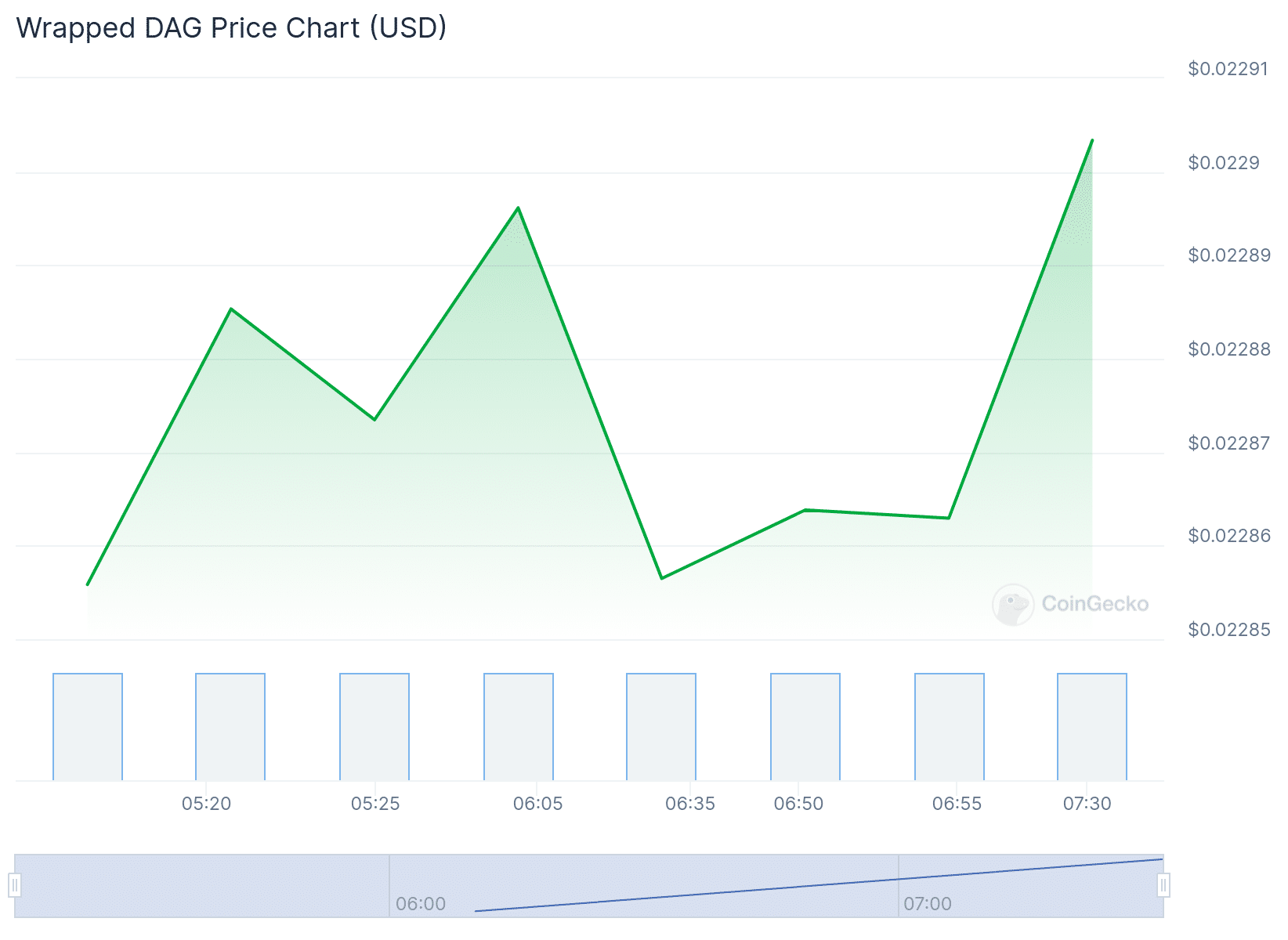1288x940 pixels.
Task: Click the volume bar above 07:30
Action: tap(1092, 727)
